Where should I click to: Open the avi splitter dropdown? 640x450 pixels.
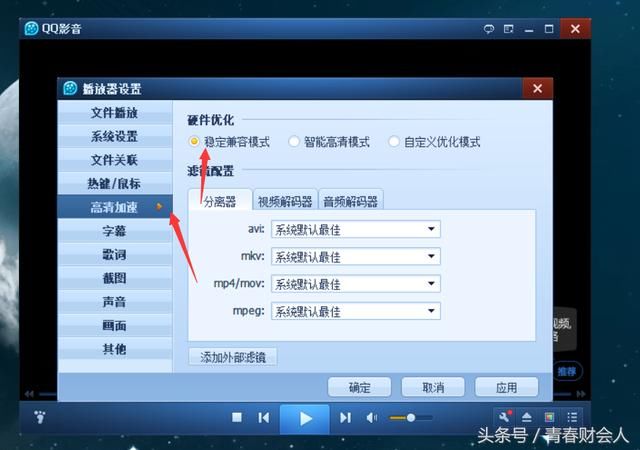tap(356, 229)
